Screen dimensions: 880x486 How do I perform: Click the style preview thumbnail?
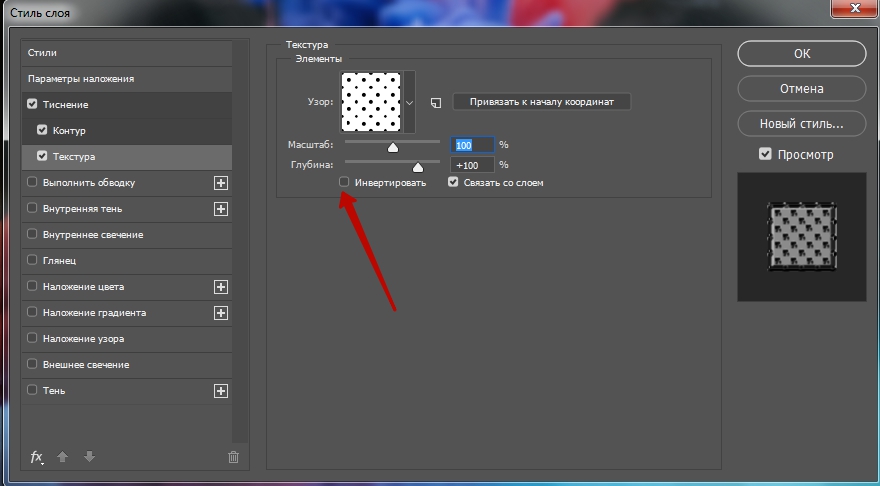[802, 237]
